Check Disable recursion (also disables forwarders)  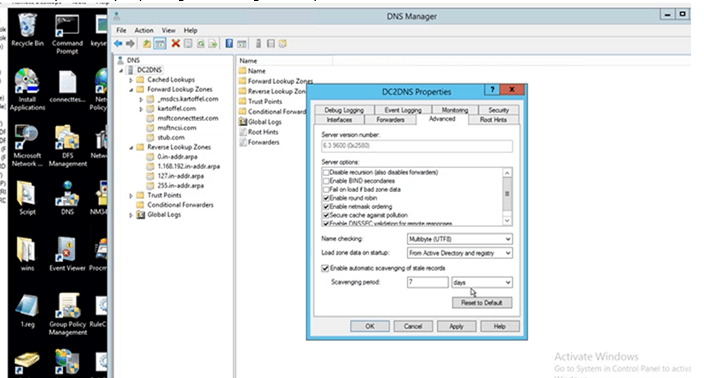pyautogui.click(x=326, y=172)
